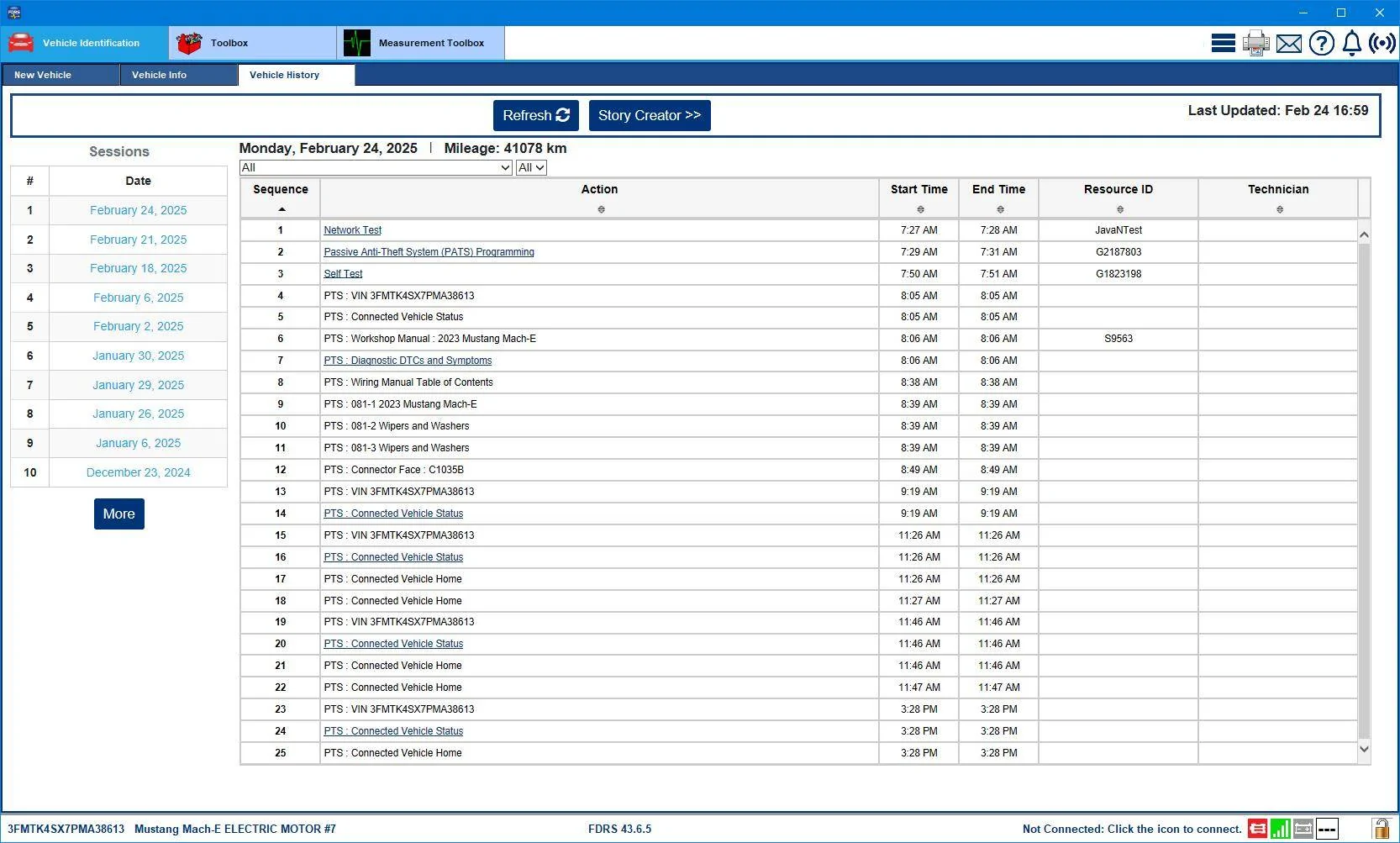The height and width of the screenshot is (843, 1400).
Task: Select the February 18, 2025 session
Action: click(x=139, y=268)
